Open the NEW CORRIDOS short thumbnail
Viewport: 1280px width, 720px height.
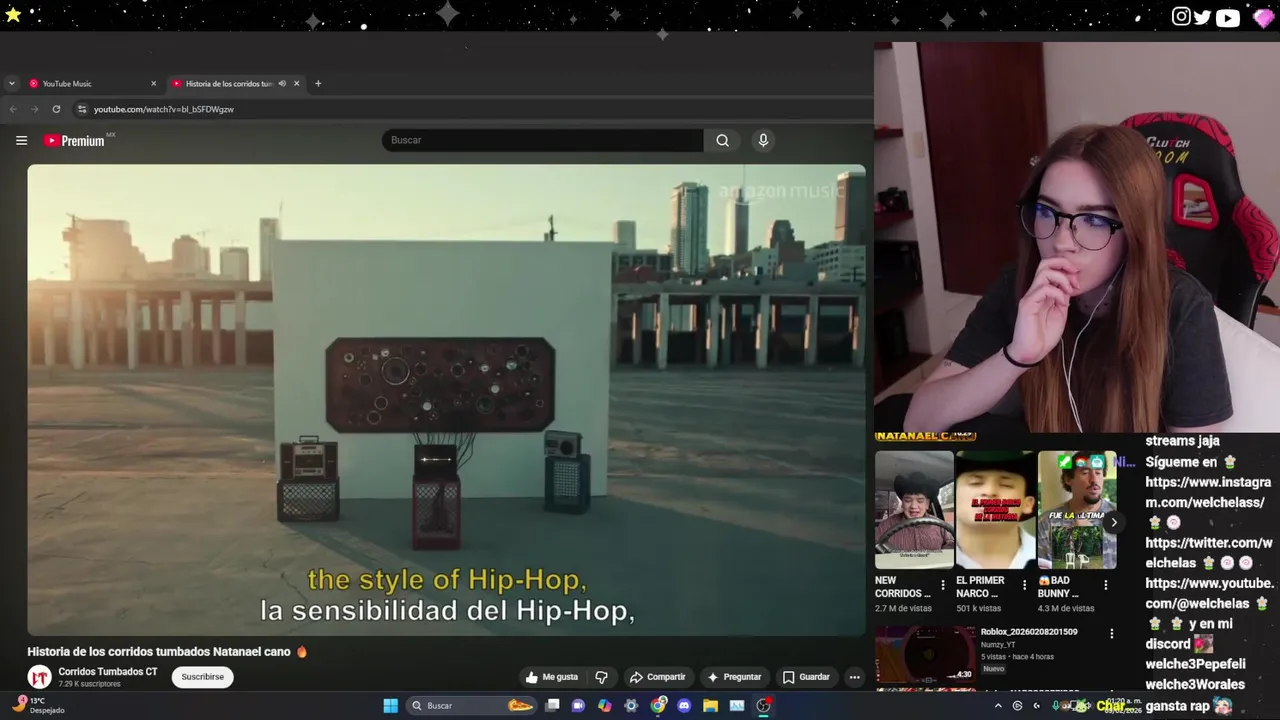point(914,510)
